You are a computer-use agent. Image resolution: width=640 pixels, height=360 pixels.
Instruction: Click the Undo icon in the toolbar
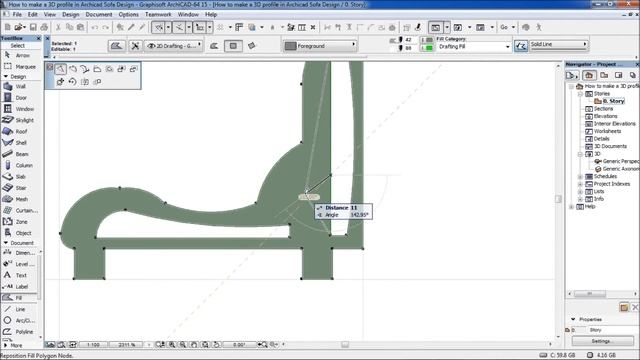click(x=95, y=27)
